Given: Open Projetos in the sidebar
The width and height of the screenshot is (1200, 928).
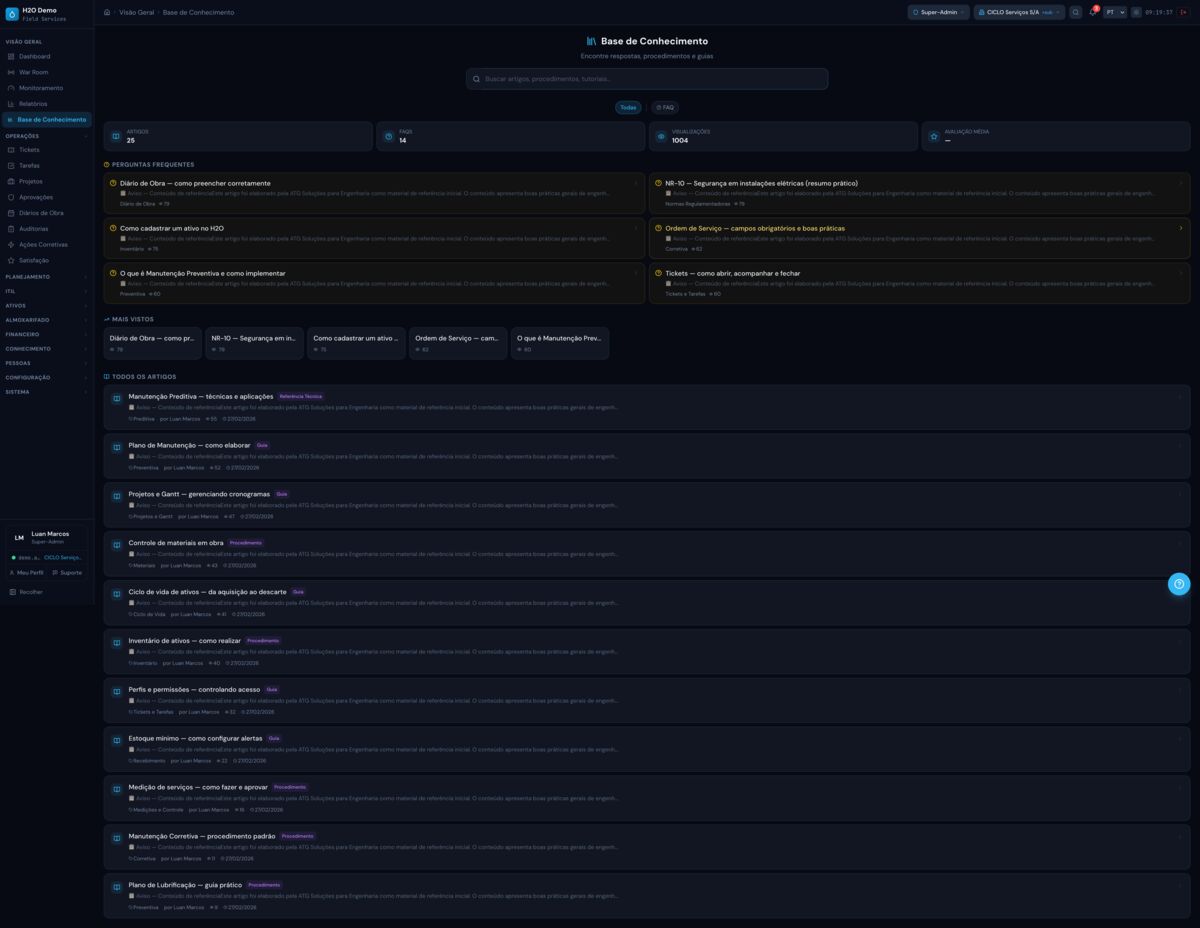Looking at the screenshot, I should 47,181.
